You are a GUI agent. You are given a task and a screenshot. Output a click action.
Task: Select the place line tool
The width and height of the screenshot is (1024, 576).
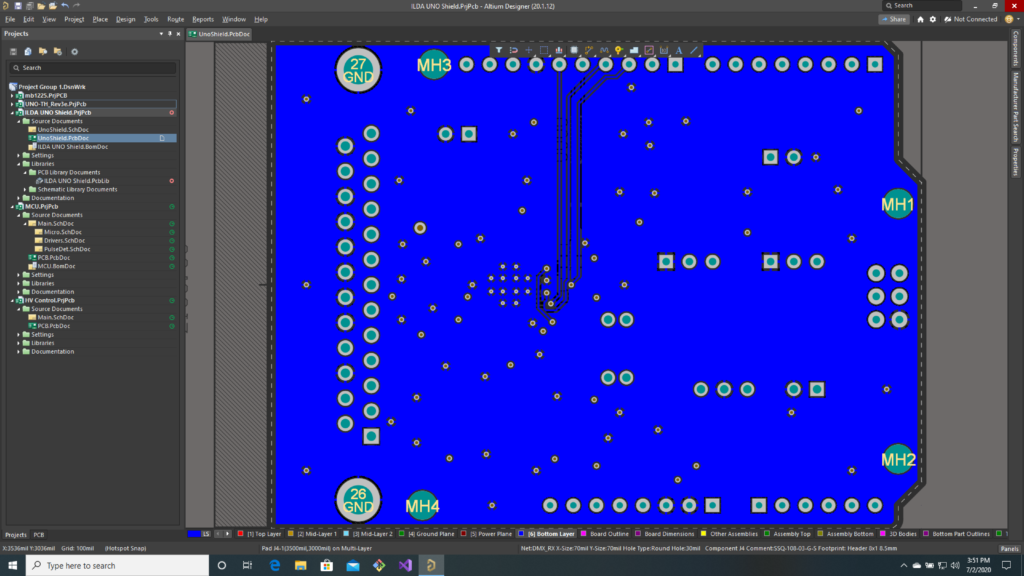[x=694, y=50]
